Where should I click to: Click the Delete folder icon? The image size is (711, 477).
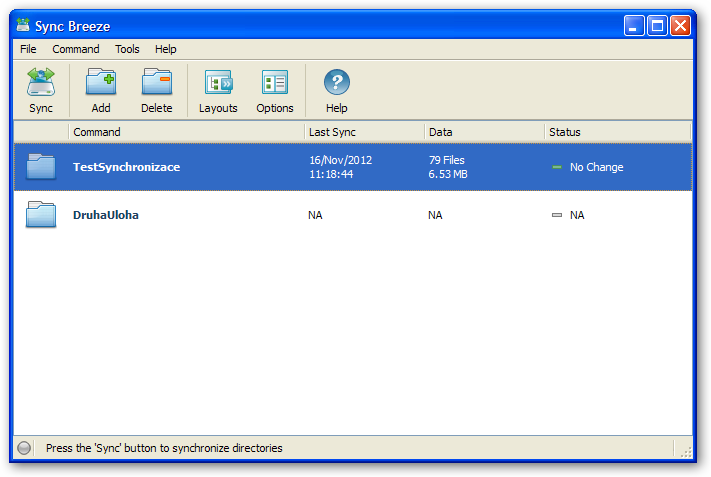point(156,82)
